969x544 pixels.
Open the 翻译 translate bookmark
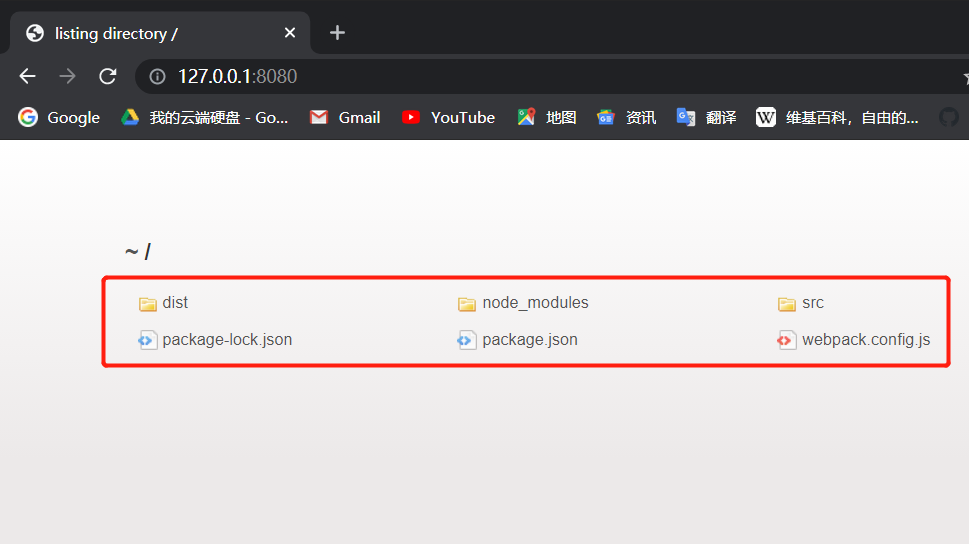point(706,117)
